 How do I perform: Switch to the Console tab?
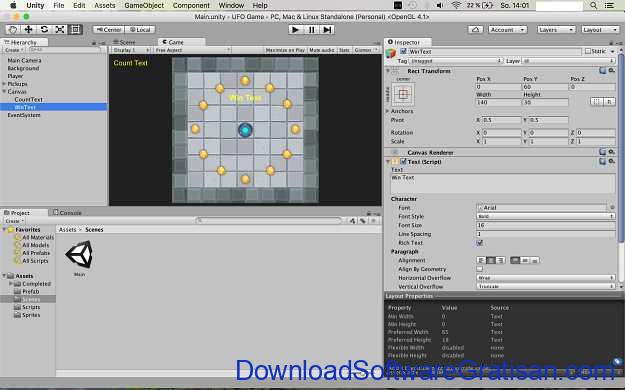67,213
